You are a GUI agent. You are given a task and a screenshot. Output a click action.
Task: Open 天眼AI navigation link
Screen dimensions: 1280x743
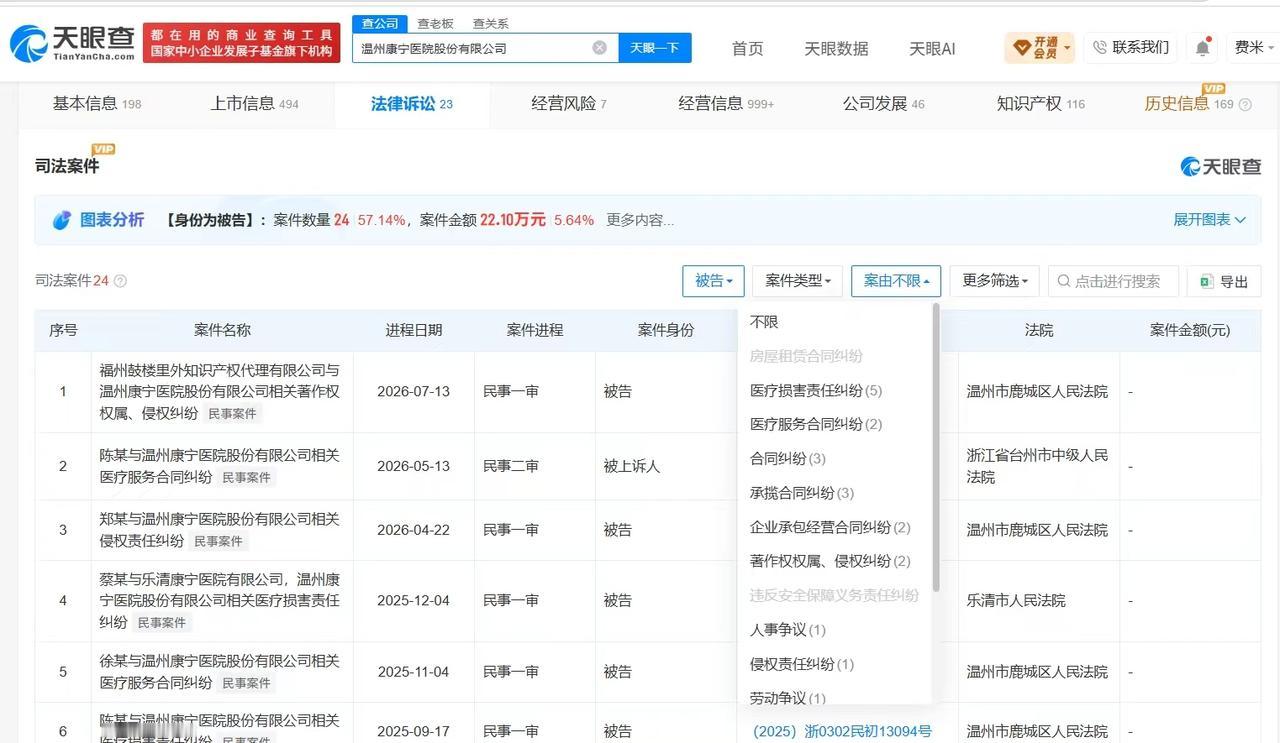pos(932,48)
